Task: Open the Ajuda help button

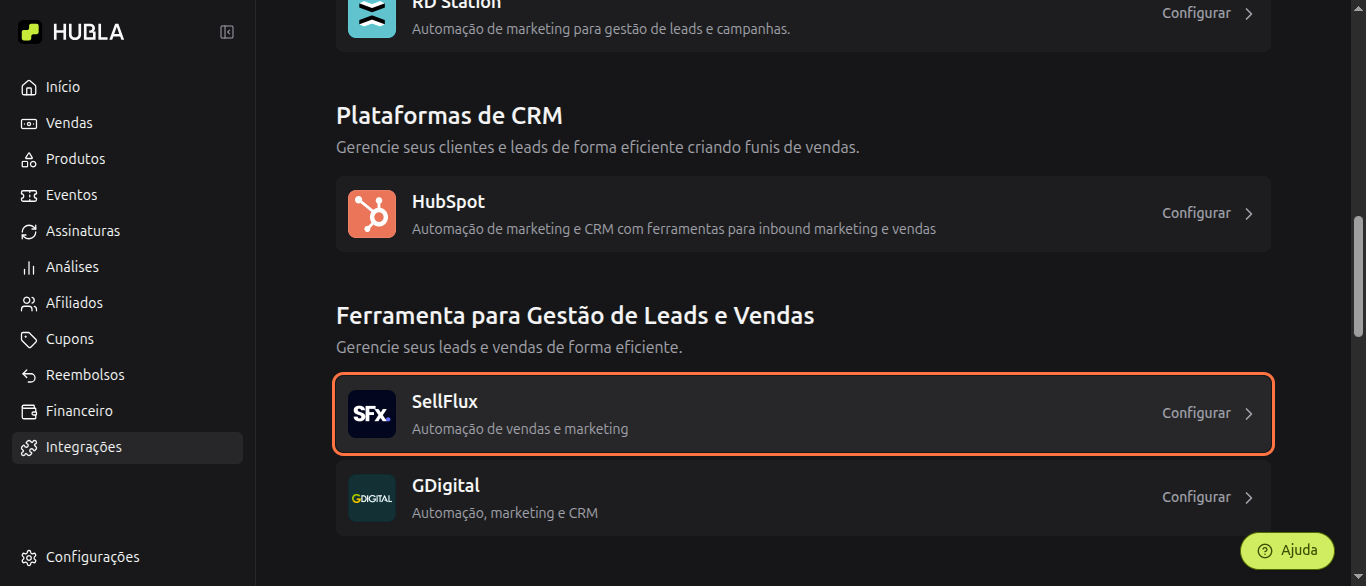Action: (1287, 550)
